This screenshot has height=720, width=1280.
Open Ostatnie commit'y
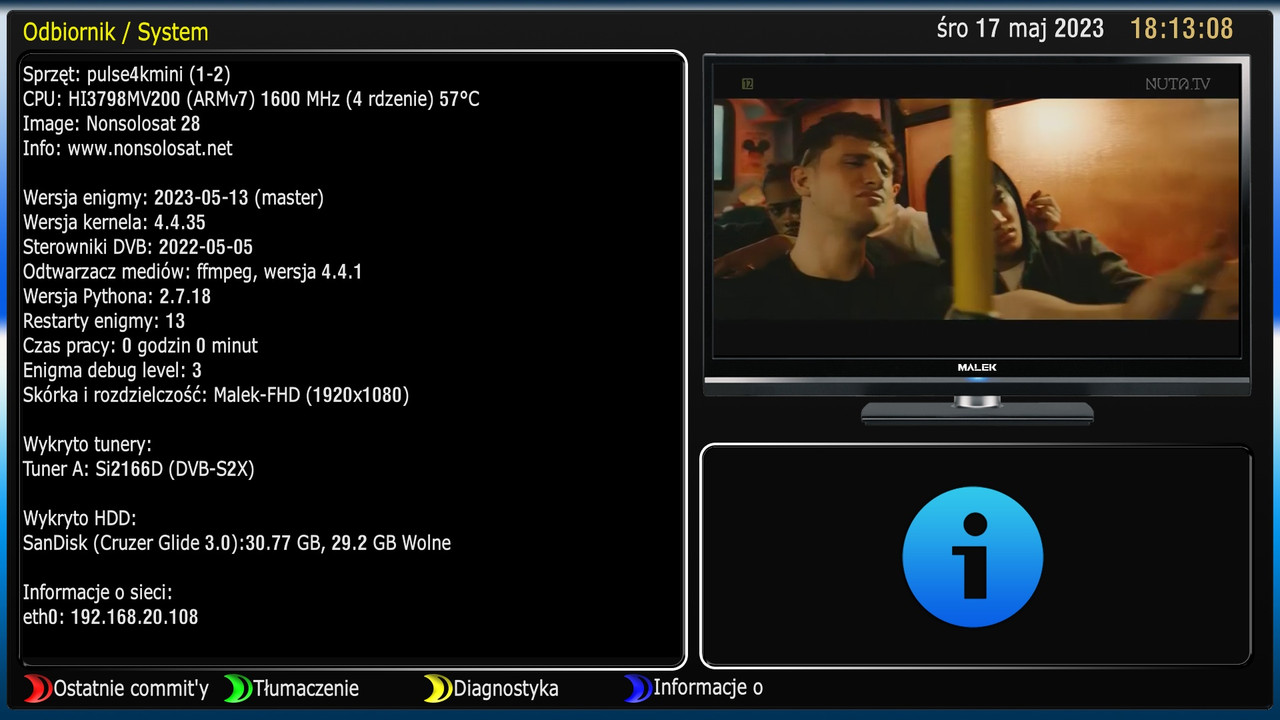click(131, 689)
